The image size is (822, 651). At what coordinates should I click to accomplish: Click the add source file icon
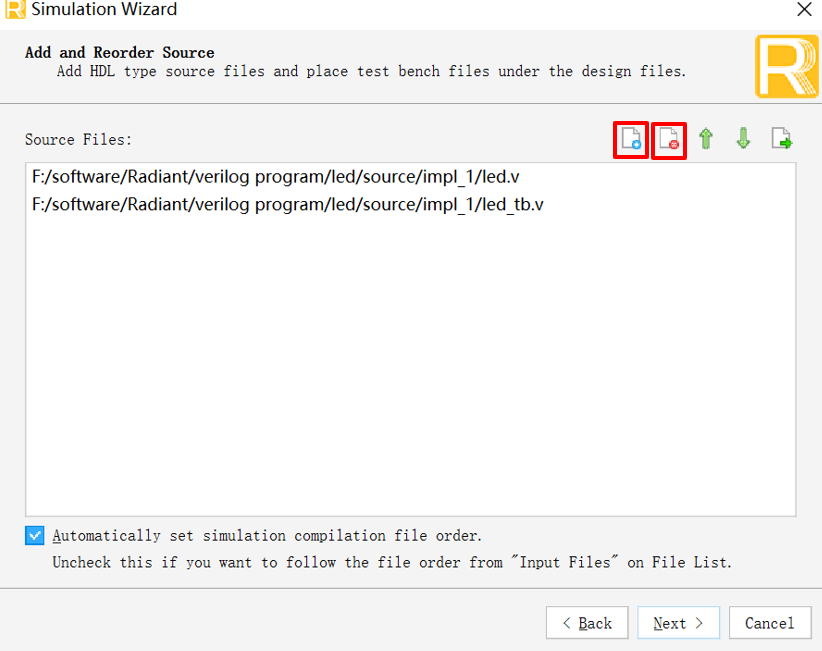[x=631, y=139]
